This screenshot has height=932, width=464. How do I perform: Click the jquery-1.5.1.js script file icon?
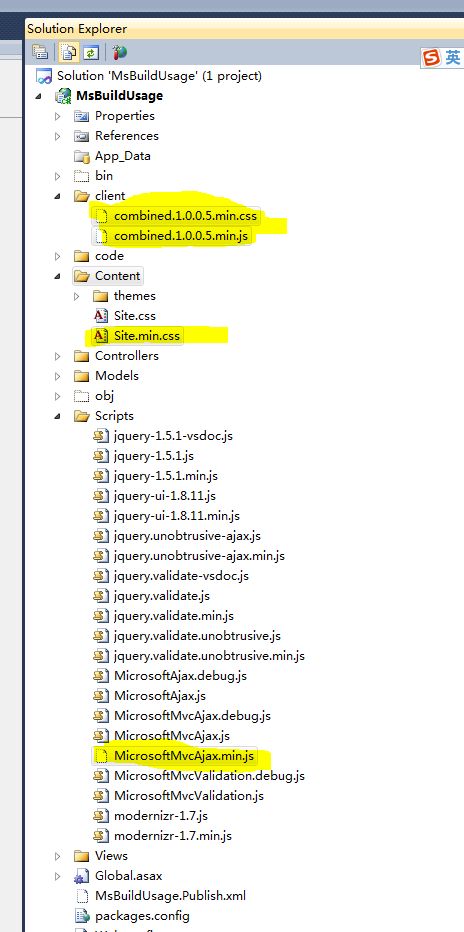pyautogui.click(x=100, y=456)
